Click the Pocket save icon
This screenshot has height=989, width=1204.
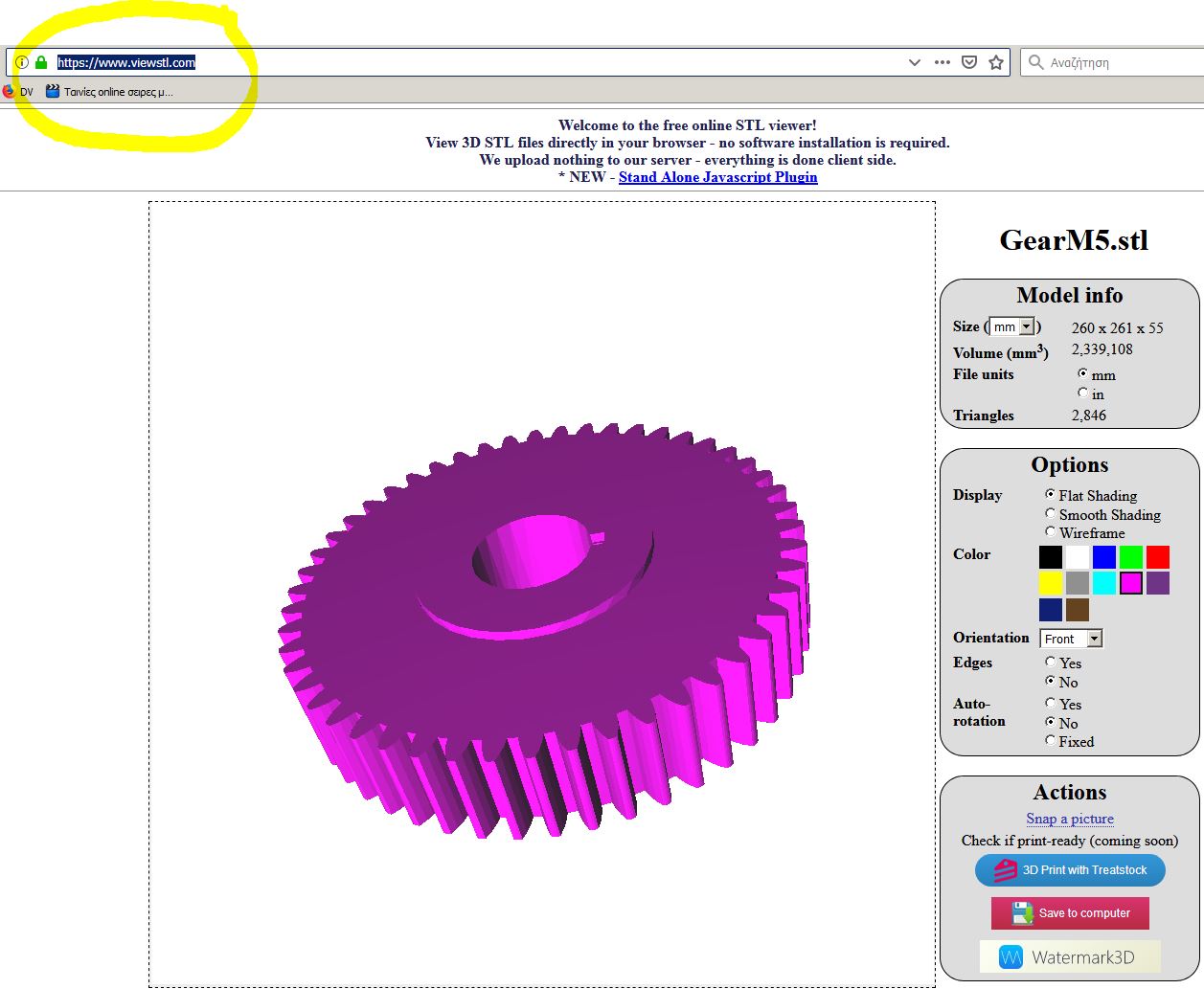point(969,62)
